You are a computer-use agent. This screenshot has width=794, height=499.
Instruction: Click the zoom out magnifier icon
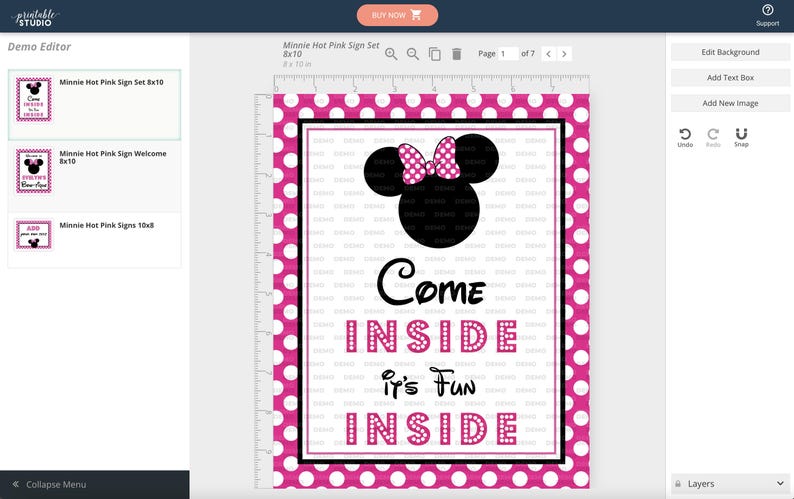pos(413,54)
